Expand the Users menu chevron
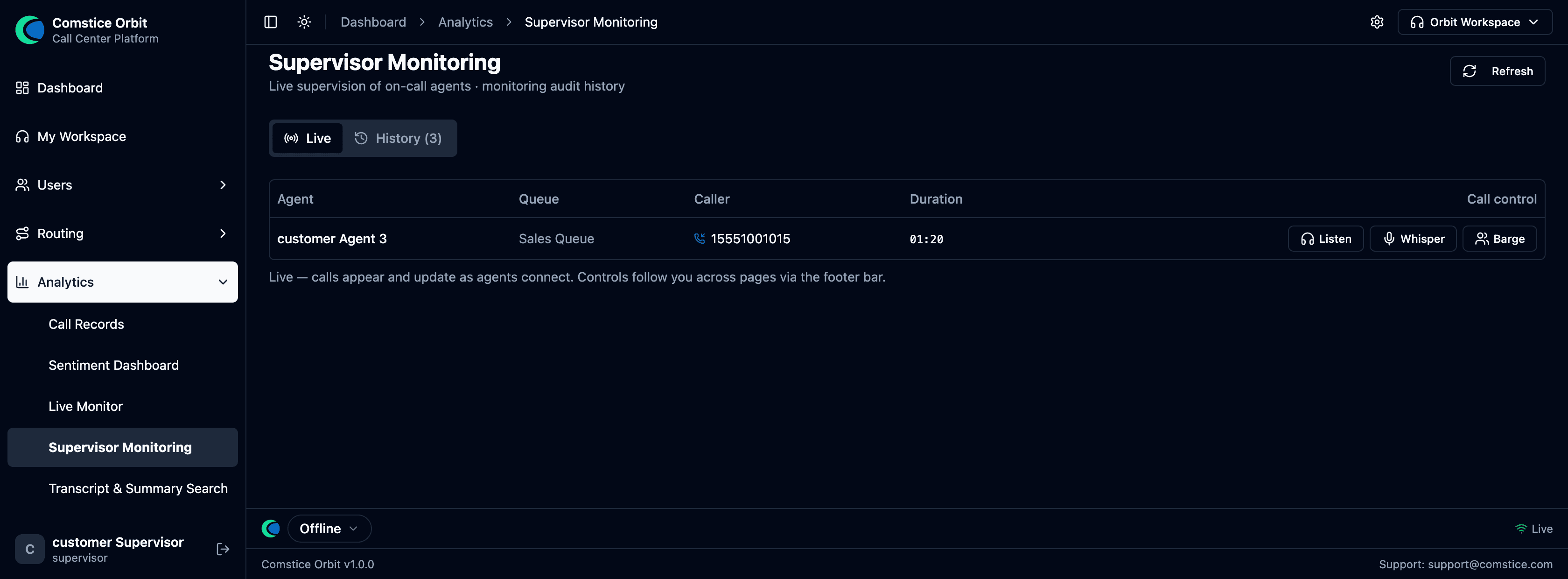 click(x=223, y=185)
